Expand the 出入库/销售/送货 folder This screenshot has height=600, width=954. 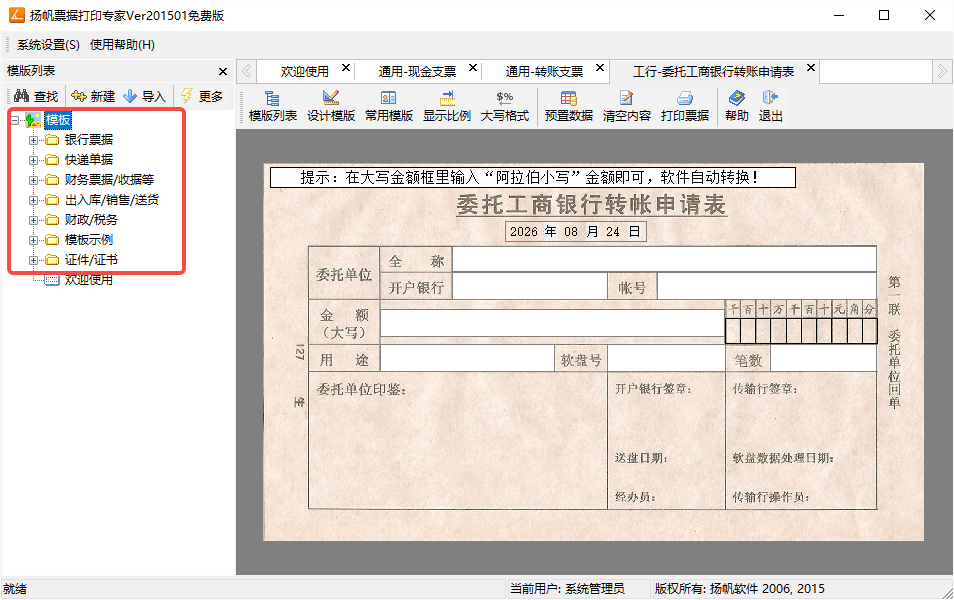coord(33,201)
